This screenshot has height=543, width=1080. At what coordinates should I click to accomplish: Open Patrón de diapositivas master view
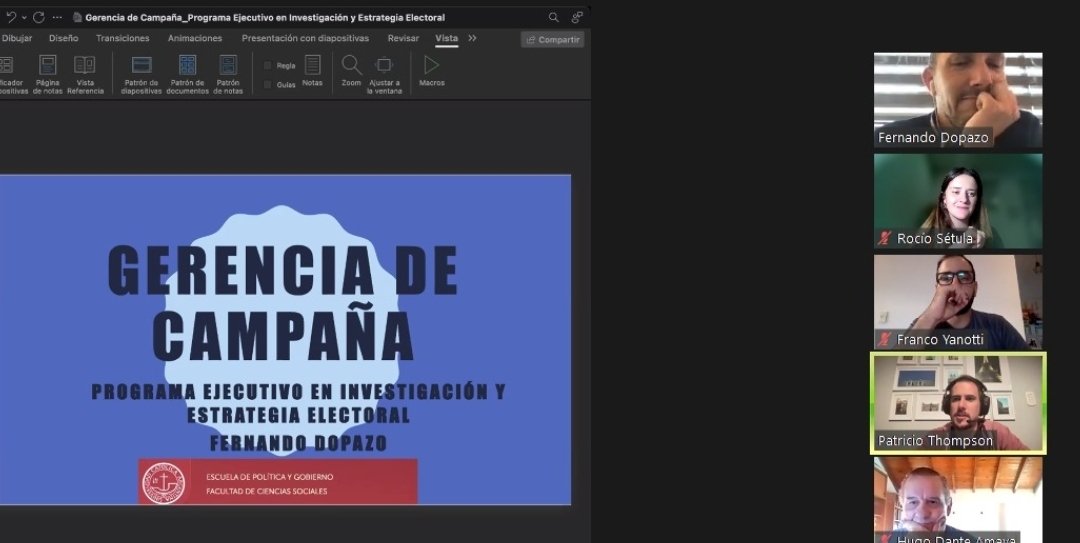pyautogui.click(x=141, y=74)
